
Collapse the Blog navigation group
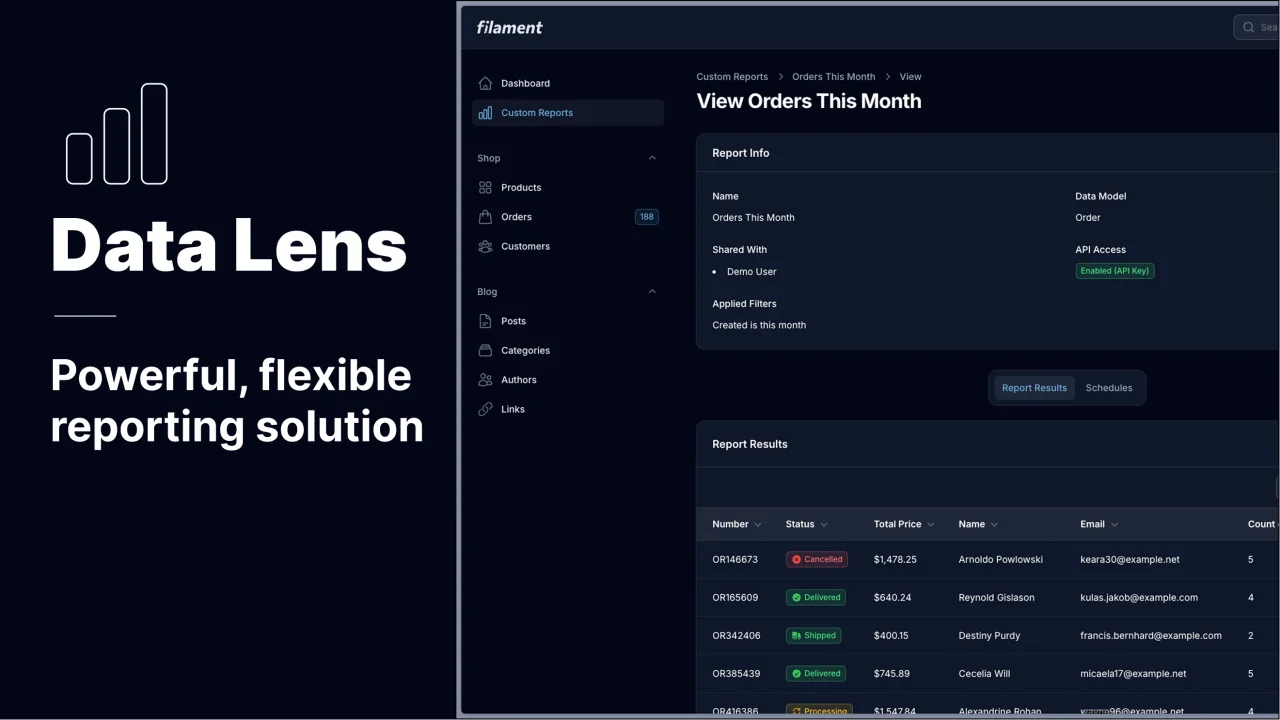652,291
